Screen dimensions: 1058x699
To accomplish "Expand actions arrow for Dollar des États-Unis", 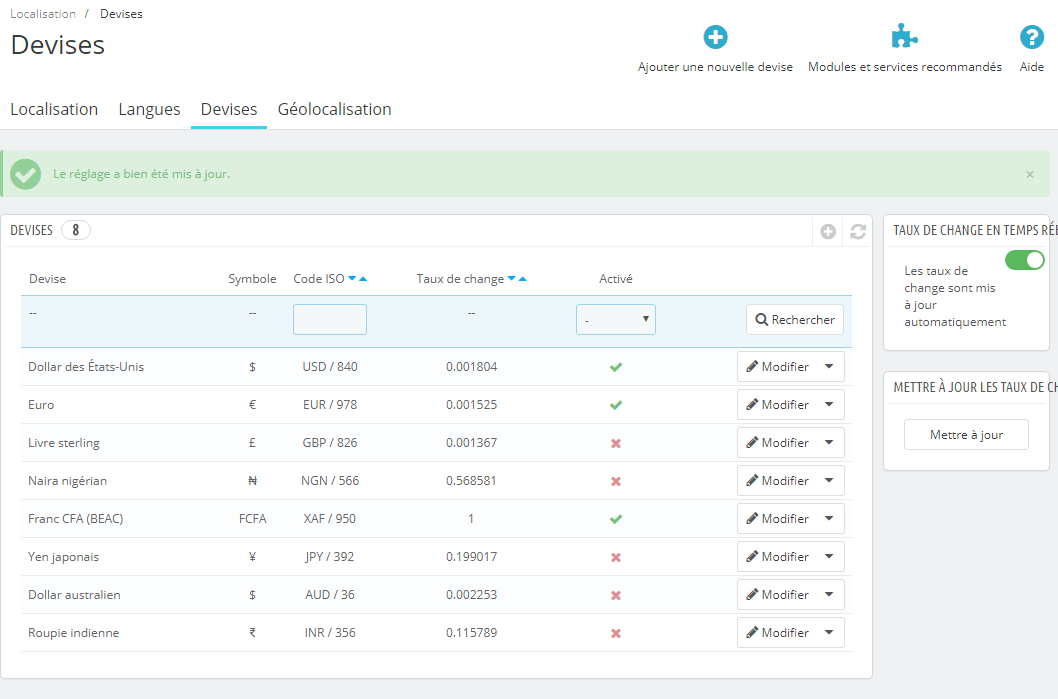I will [829, 367].
